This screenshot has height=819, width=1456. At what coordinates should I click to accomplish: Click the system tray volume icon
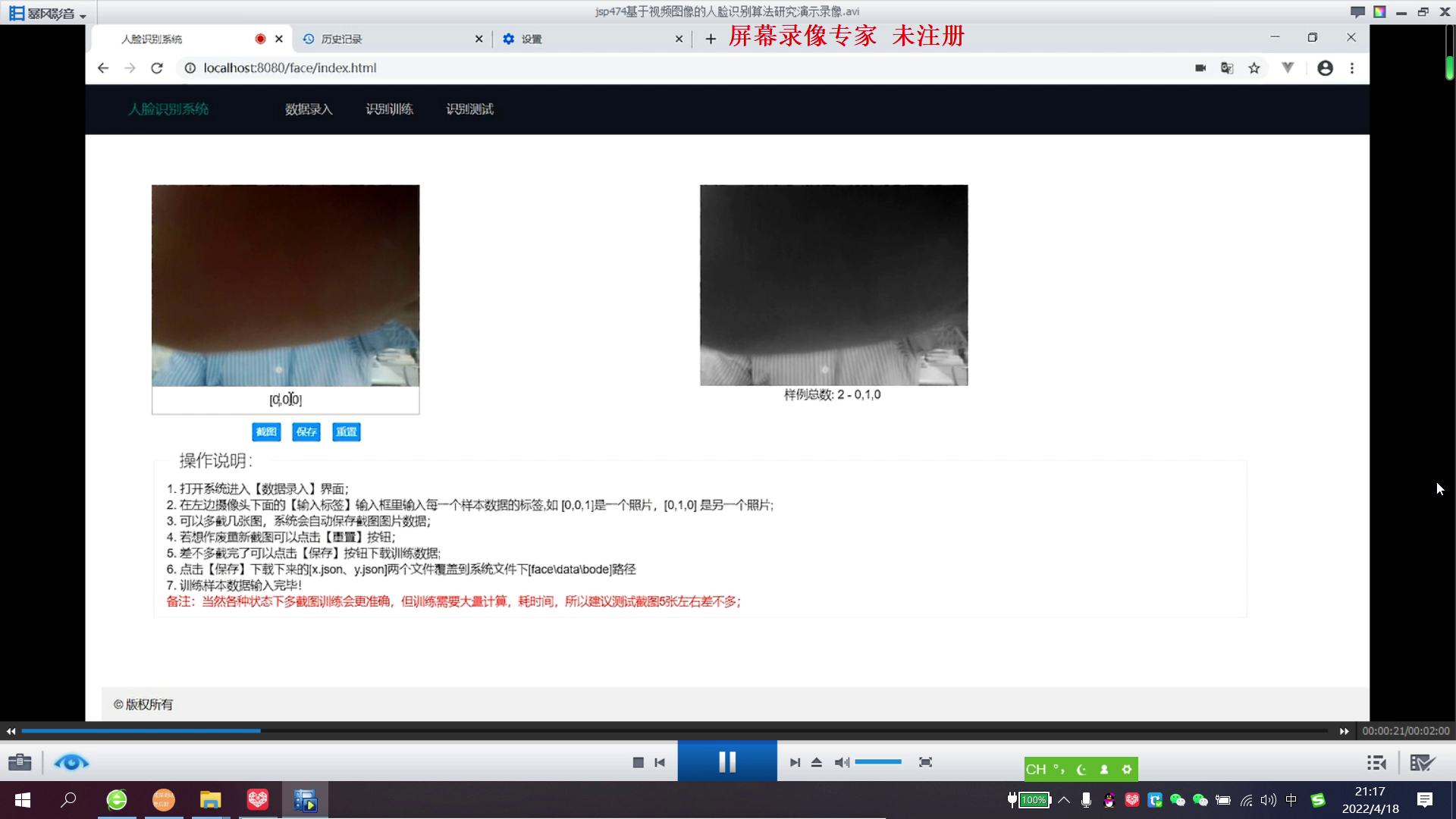coord(1268,800)
